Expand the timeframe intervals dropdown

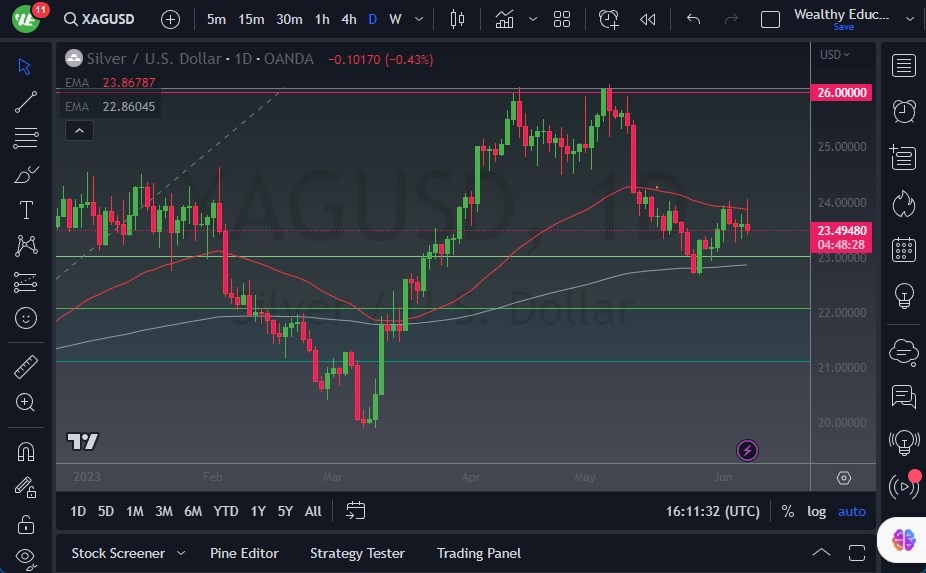419,19
